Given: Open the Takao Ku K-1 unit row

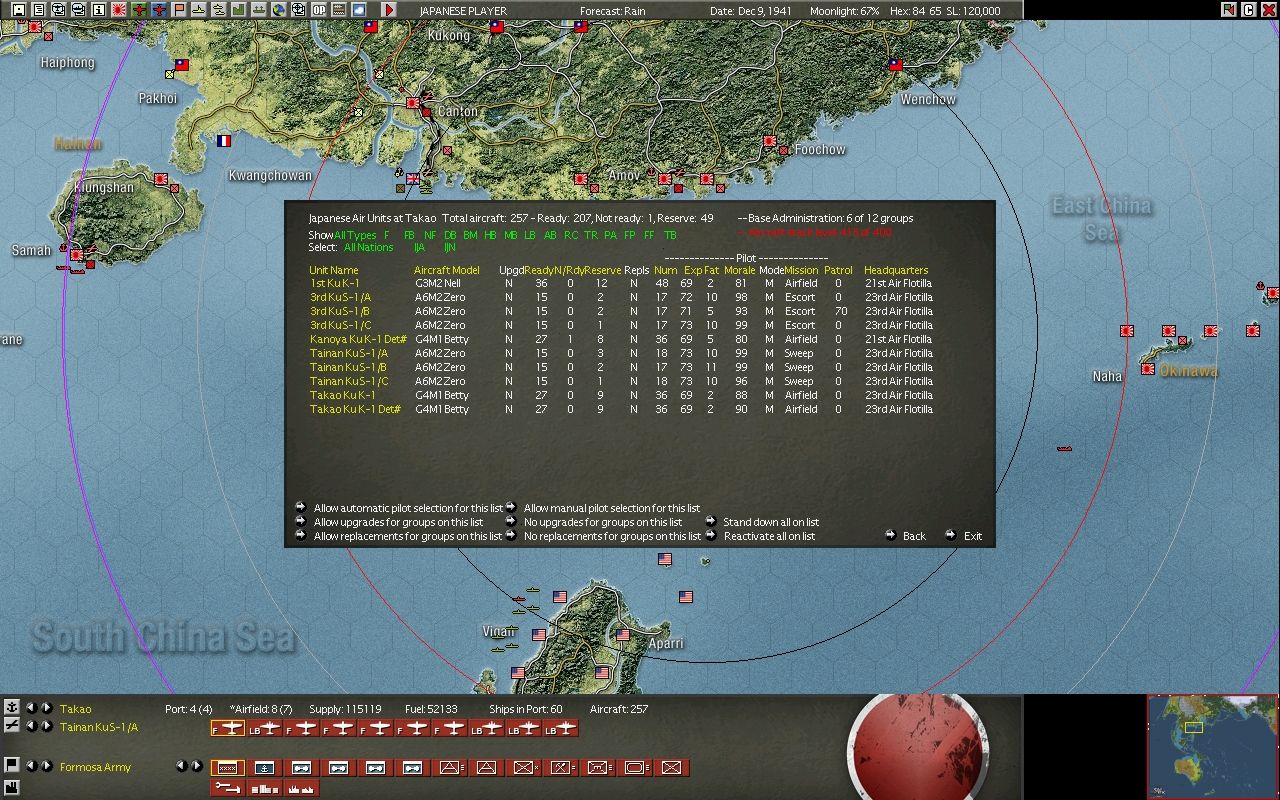Looking at the screenshot, I should point(342,395).
